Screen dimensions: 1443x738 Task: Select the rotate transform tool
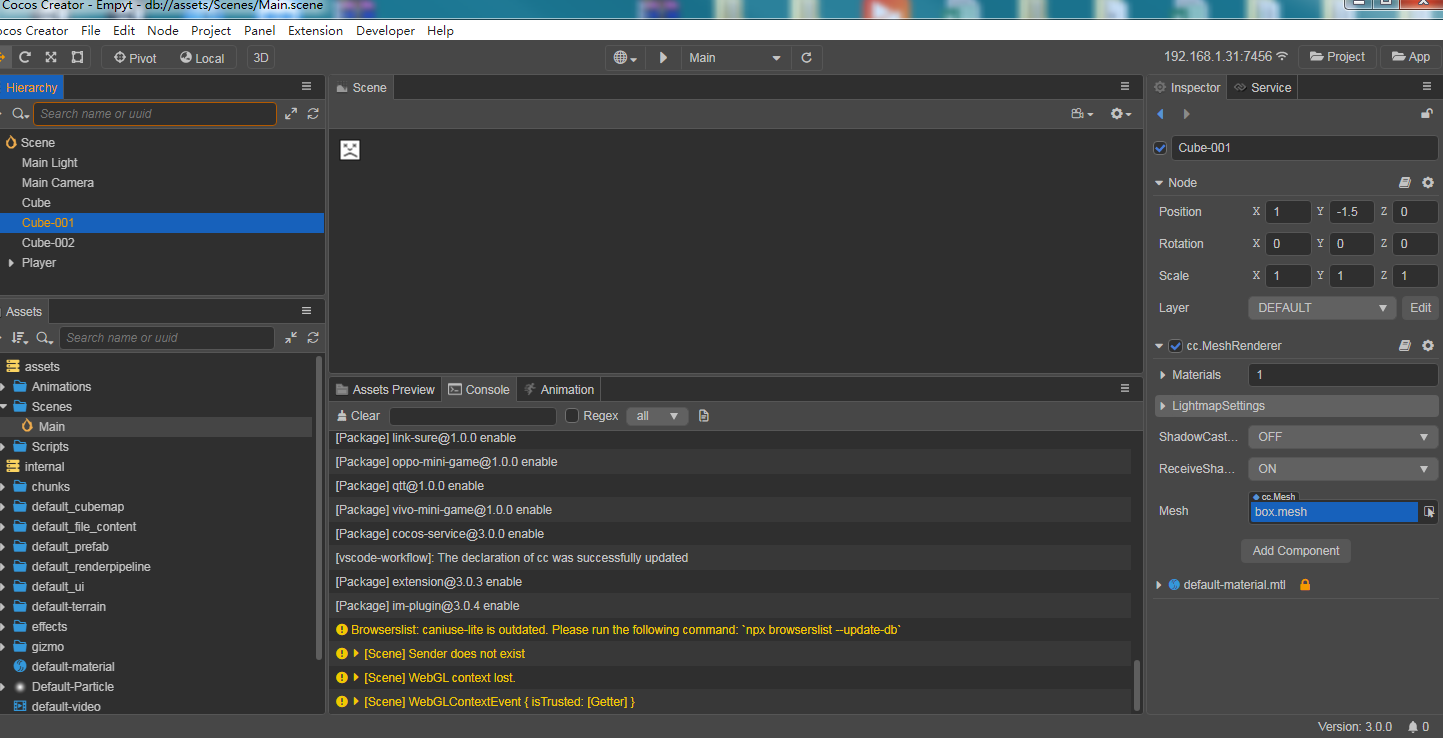[25, 57]
